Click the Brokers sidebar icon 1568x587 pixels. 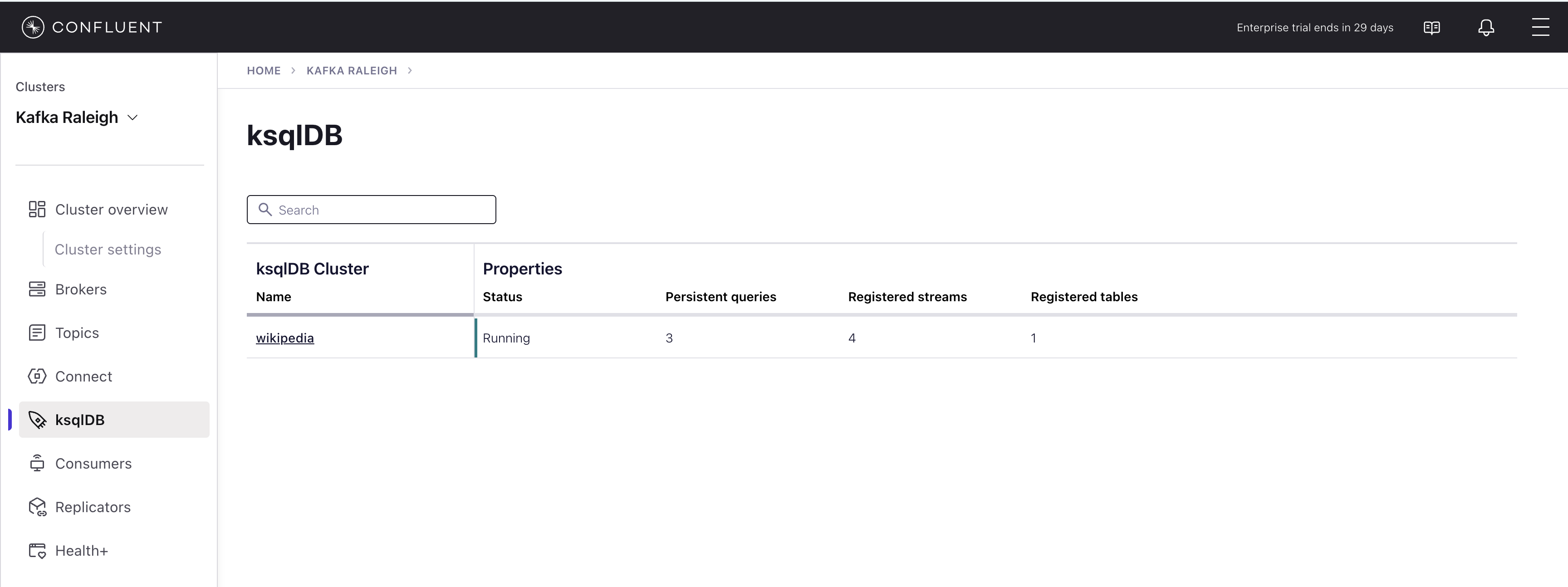pyautogui.click(x=37, y=289)
